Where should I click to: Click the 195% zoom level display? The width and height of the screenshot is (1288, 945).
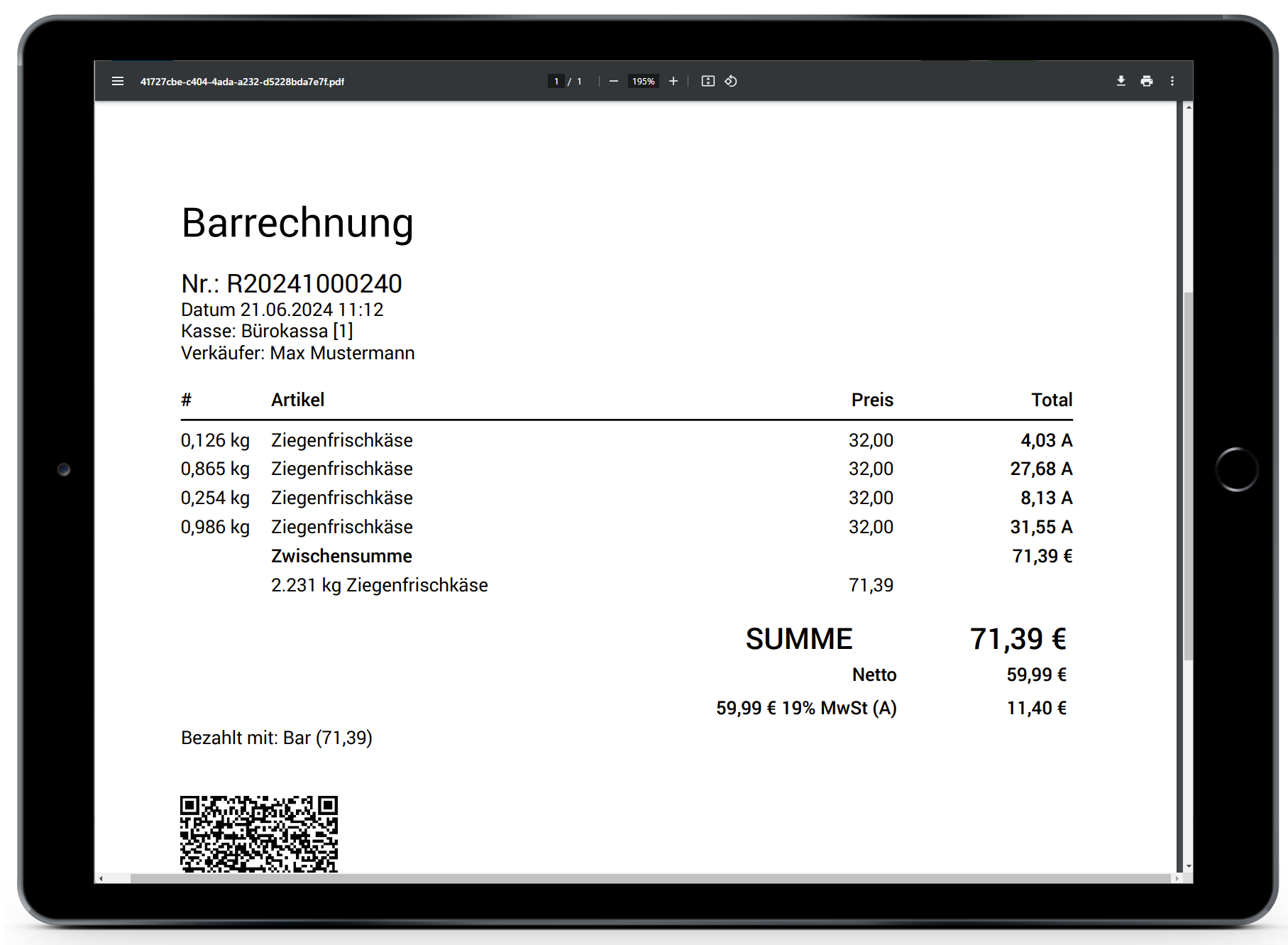point(643,81)
